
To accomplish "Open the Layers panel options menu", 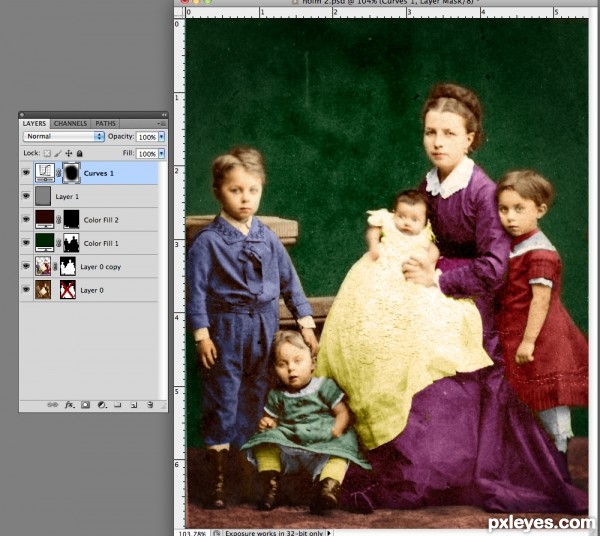I will (x=161, y=124).
